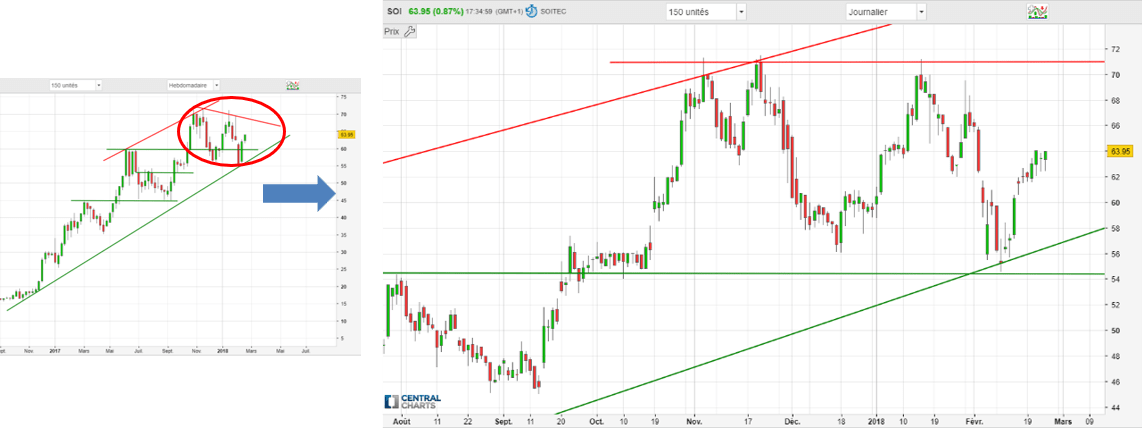The height and width of the screenshot is (428, 1142).
Task: Click the Oct. label on the daily time axis
Action: tap(596, 421)
